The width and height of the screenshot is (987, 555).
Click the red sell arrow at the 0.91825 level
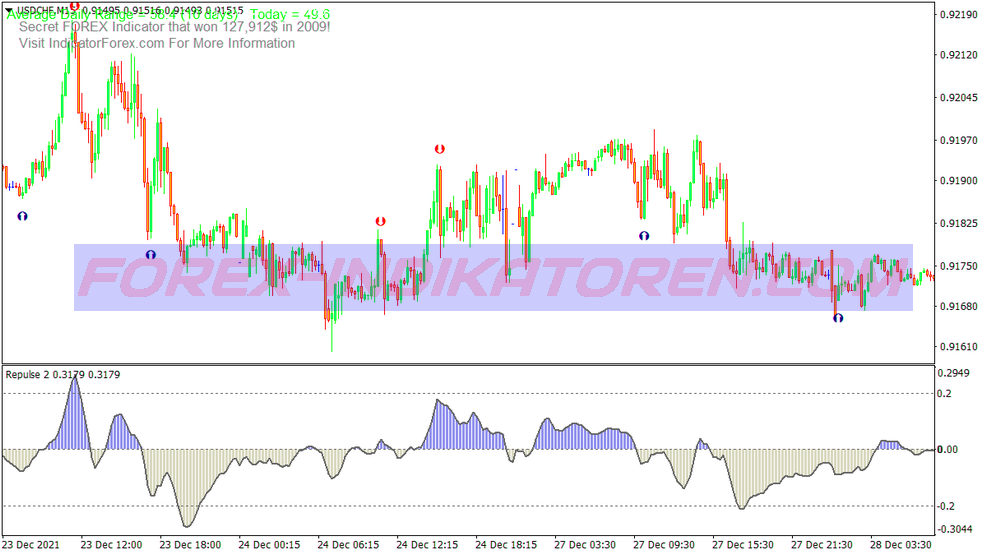click(380, 221)
